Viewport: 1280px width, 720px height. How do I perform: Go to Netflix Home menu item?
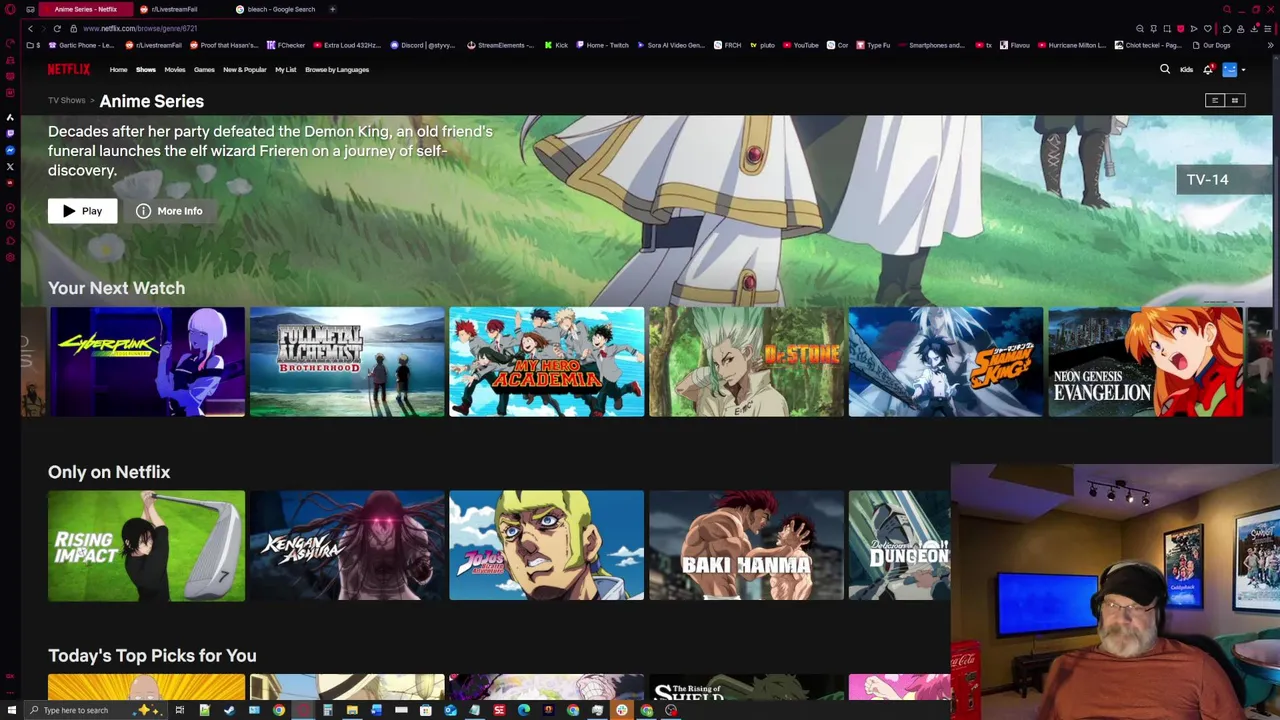[x=118, y=70]
